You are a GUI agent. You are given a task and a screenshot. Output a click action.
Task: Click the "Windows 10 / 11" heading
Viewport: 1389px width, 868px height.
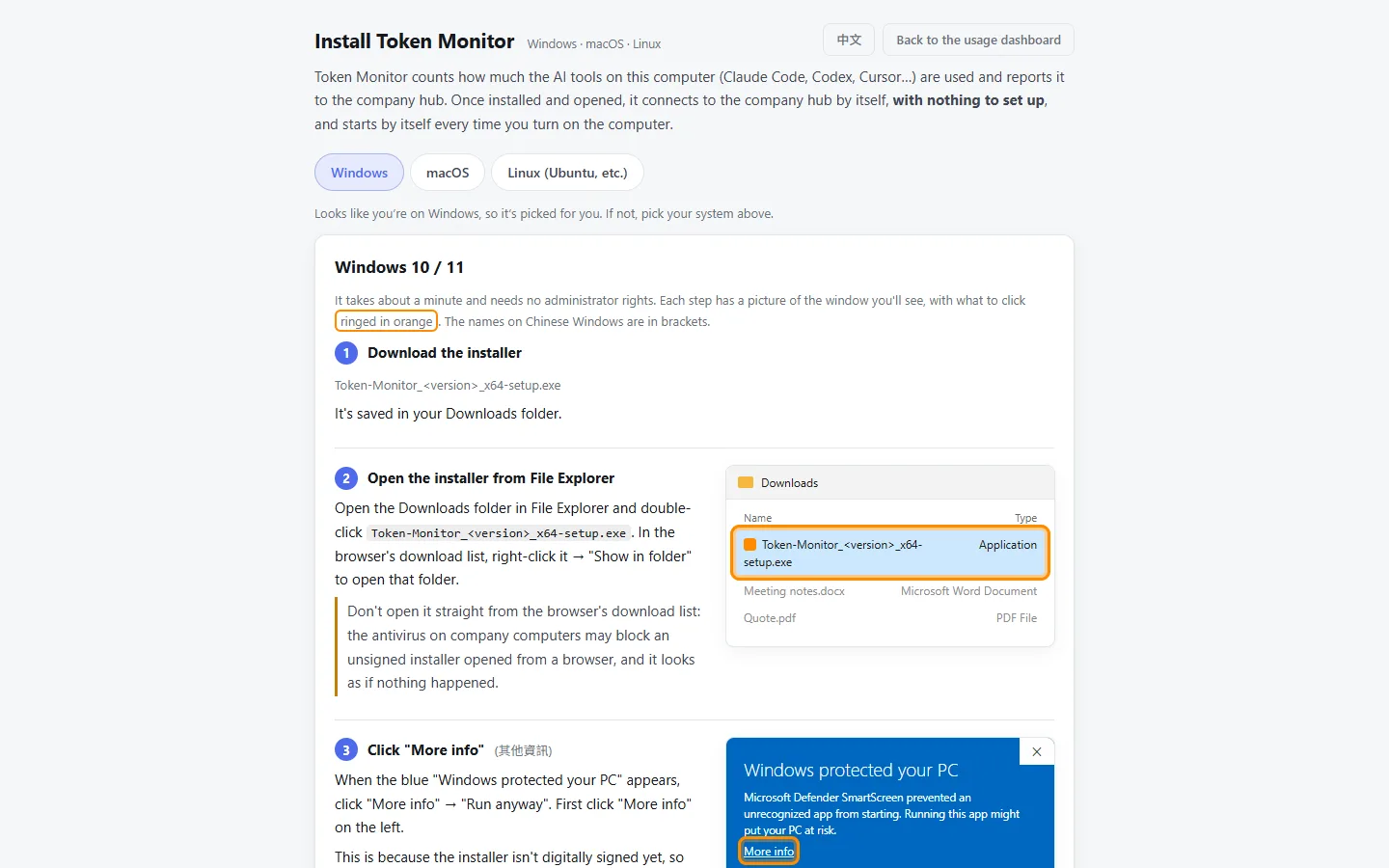pyautogui.click(x=399, y=267)
